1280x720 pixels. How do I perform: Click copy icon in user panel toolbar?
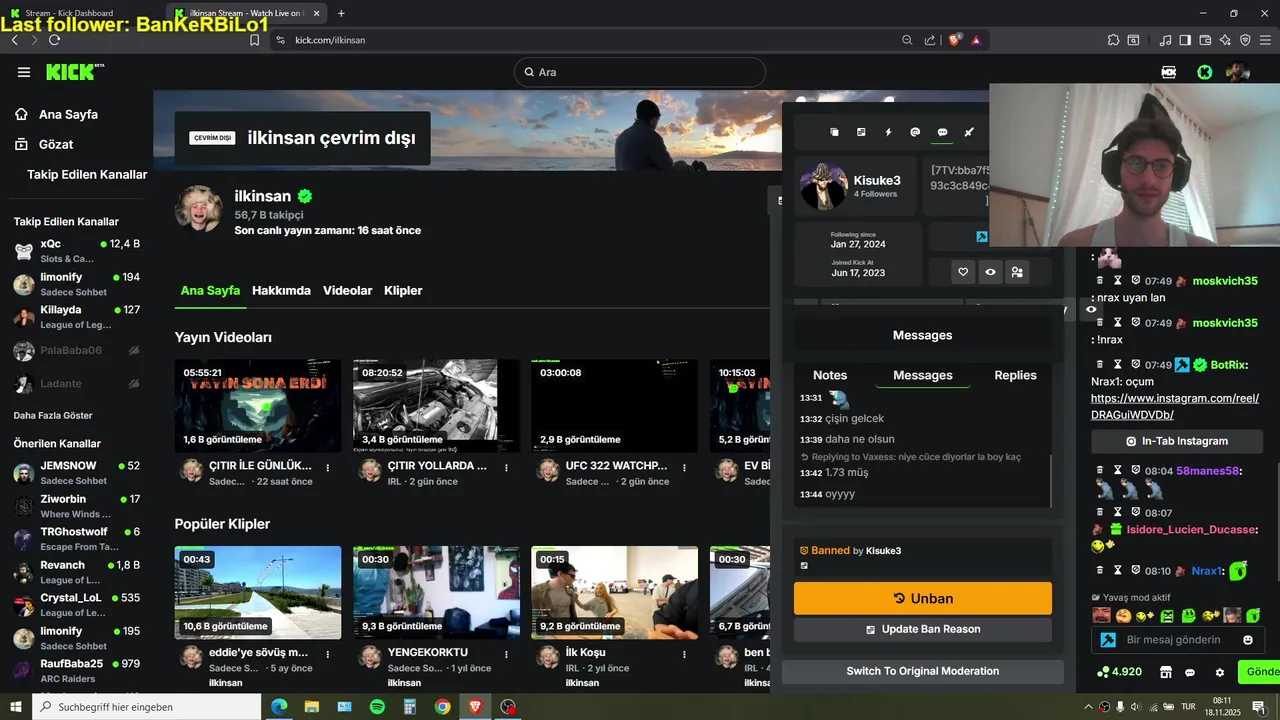(835, 132)
